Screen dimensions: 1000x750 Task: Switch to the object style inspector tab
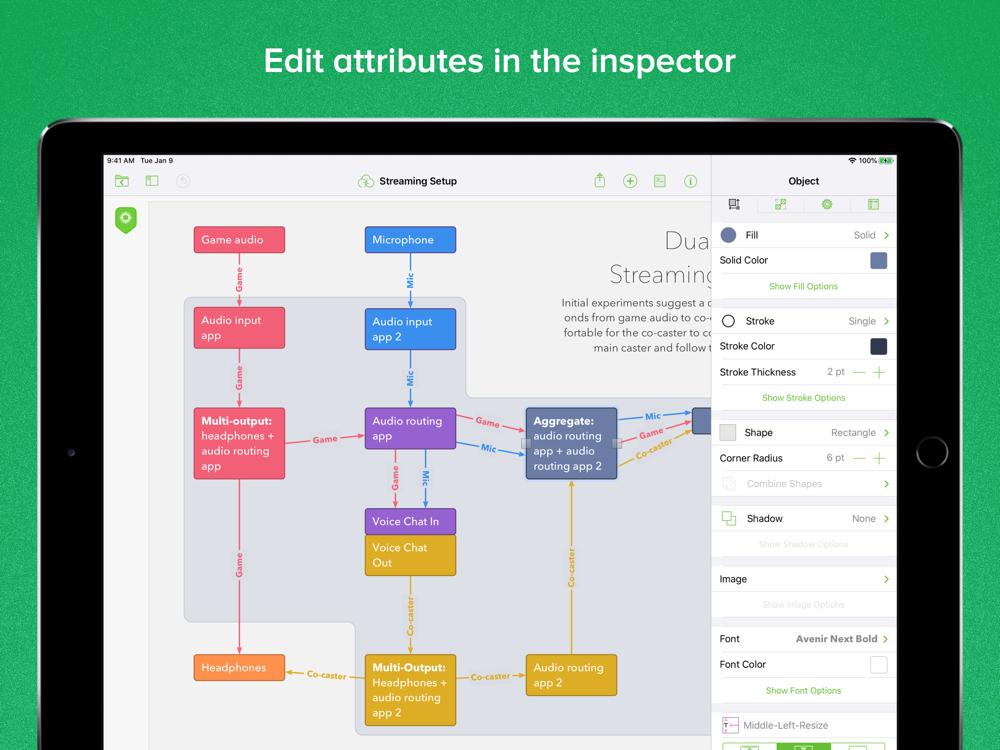734,204
